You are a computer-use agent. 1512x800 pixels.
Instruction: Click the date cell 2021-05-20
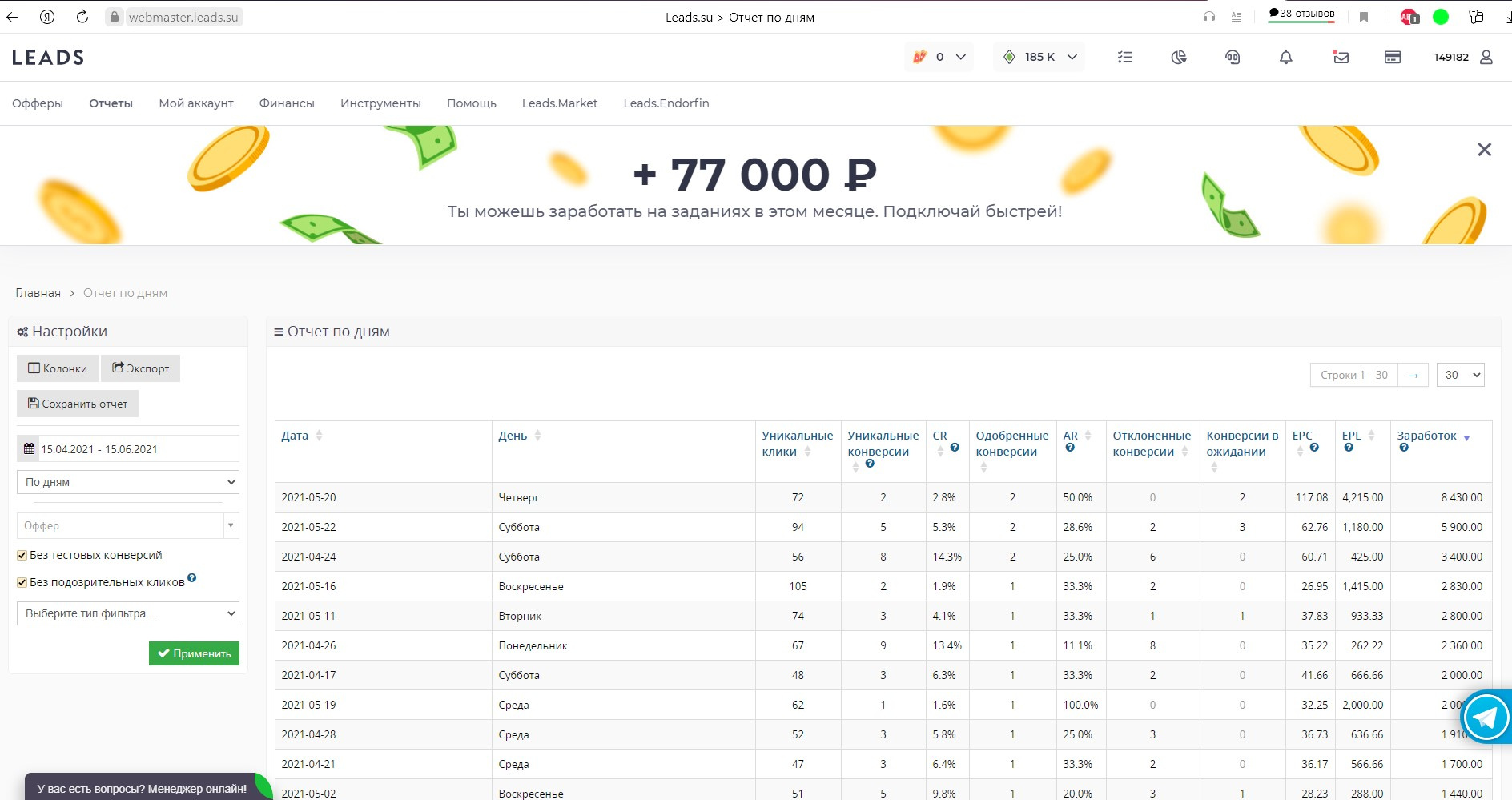(x=309, y=497)
